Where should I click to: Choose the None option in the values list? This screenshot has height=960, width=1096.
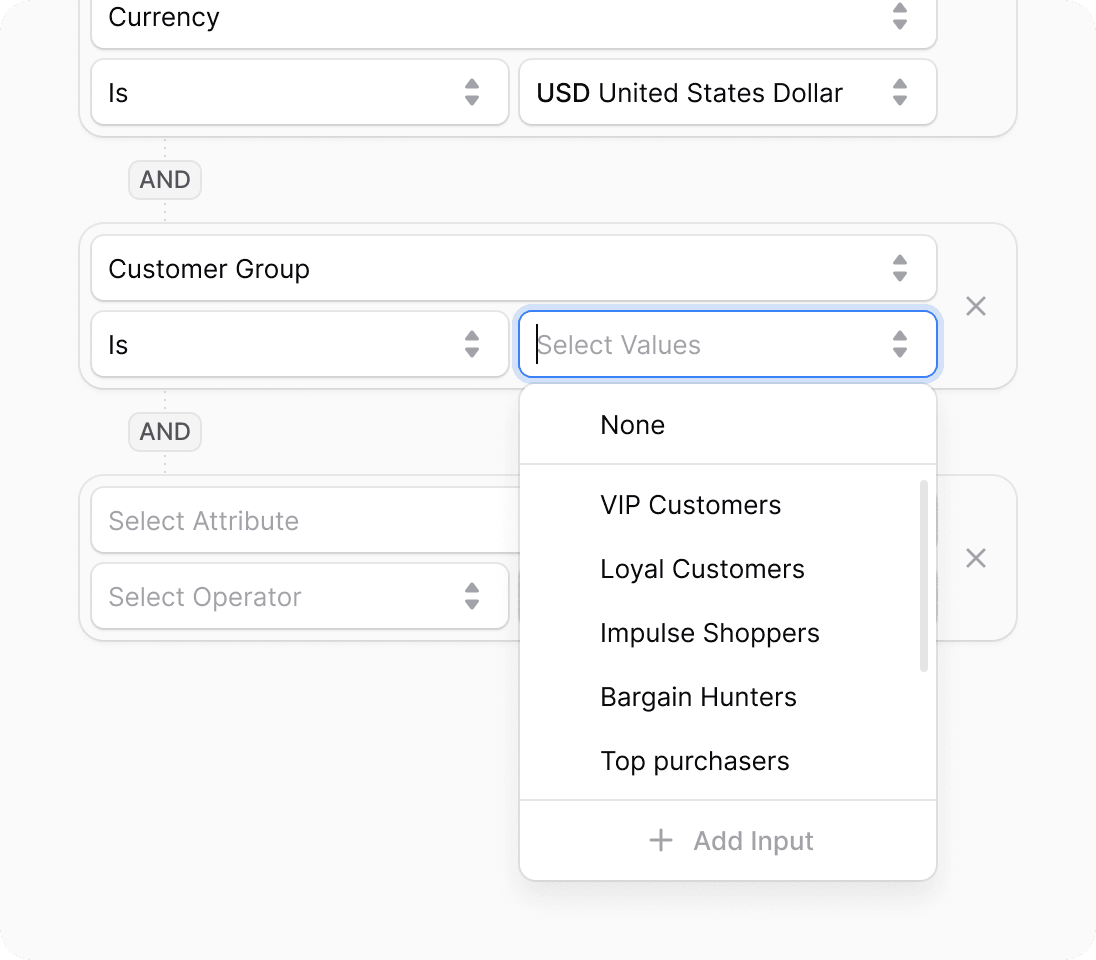click(x=632, y=425)
